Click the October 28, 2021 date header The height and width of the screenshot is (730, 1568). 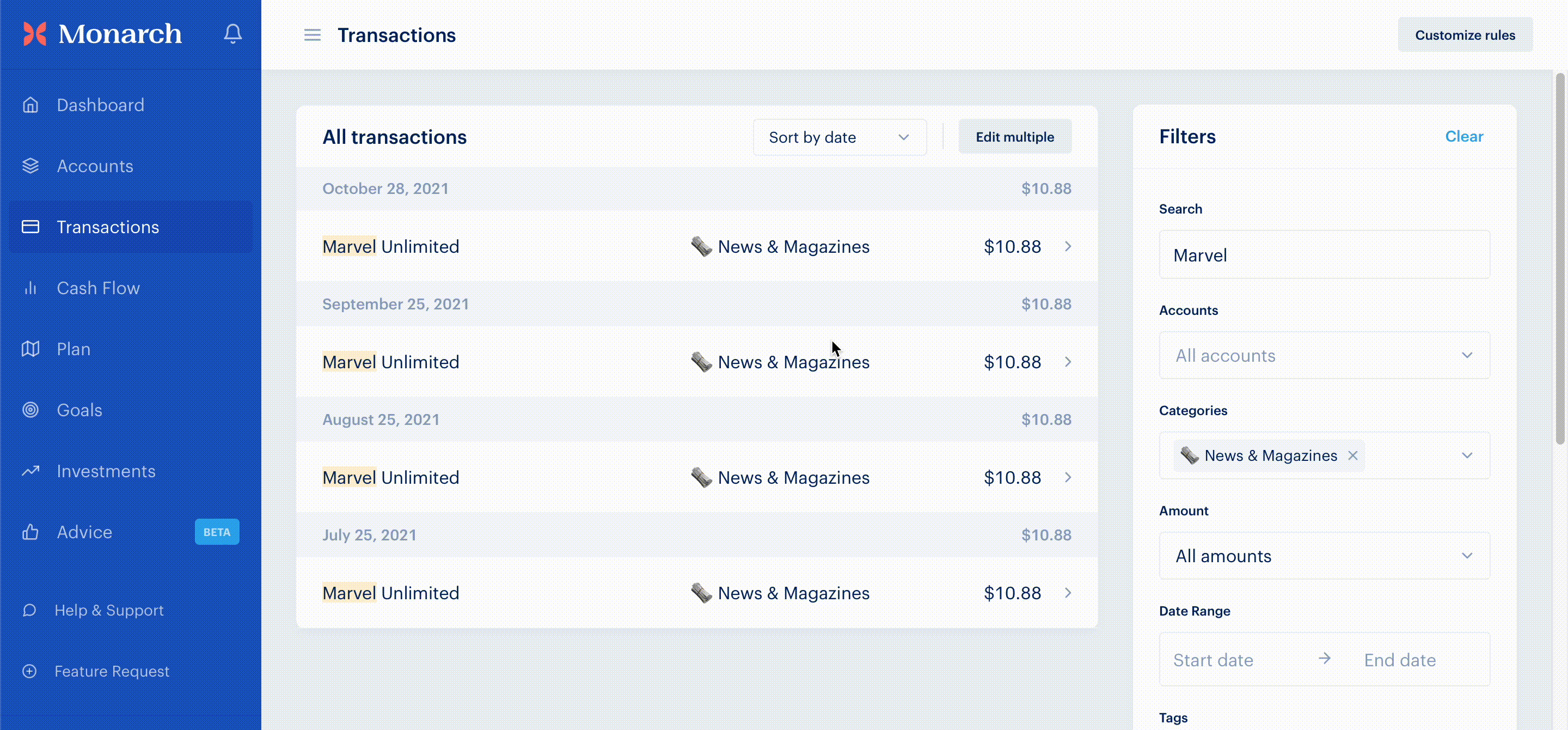tap(385, 188)
